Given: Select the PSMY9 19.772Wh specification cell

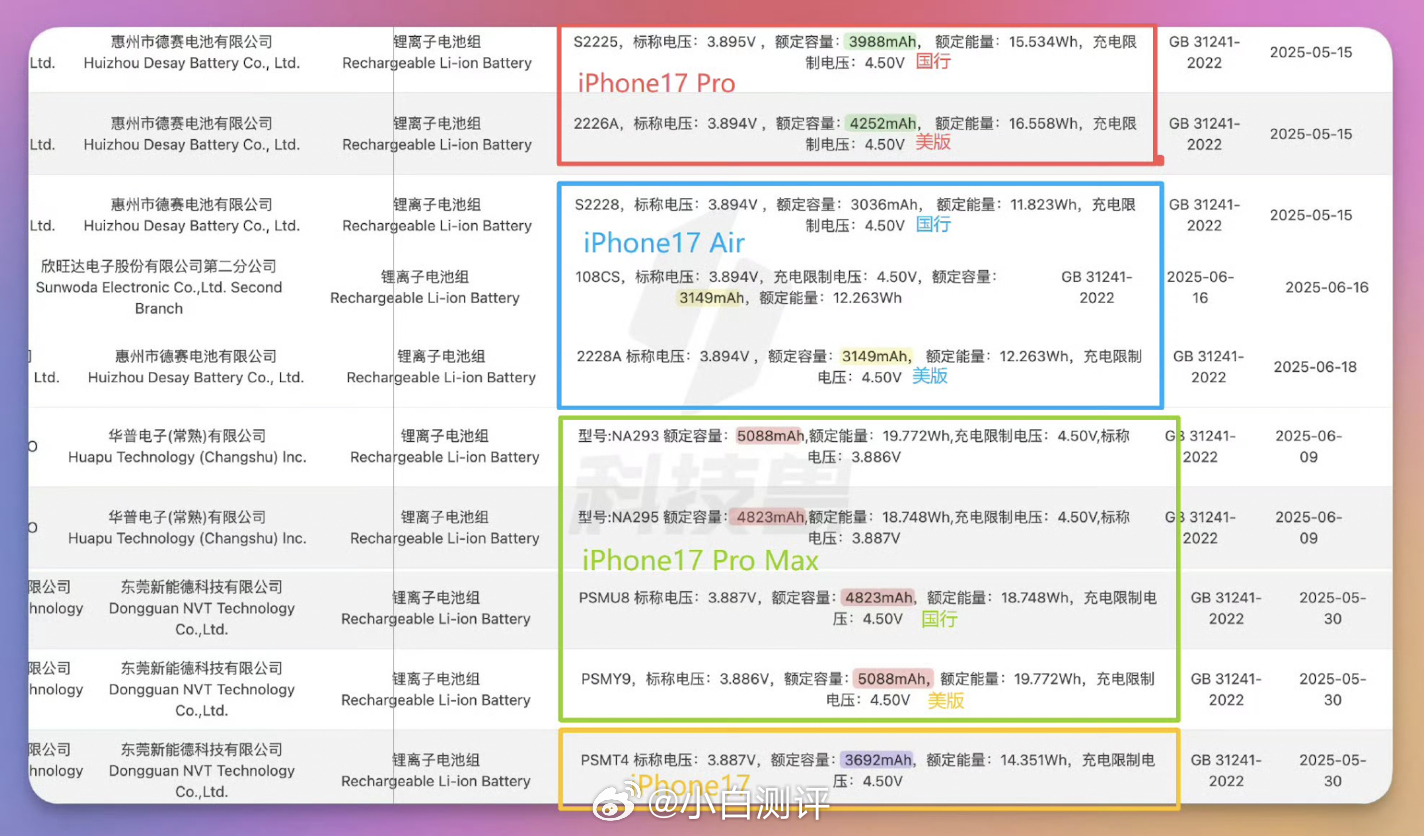Looking at the screenshot, I should (x=868, y=689).
